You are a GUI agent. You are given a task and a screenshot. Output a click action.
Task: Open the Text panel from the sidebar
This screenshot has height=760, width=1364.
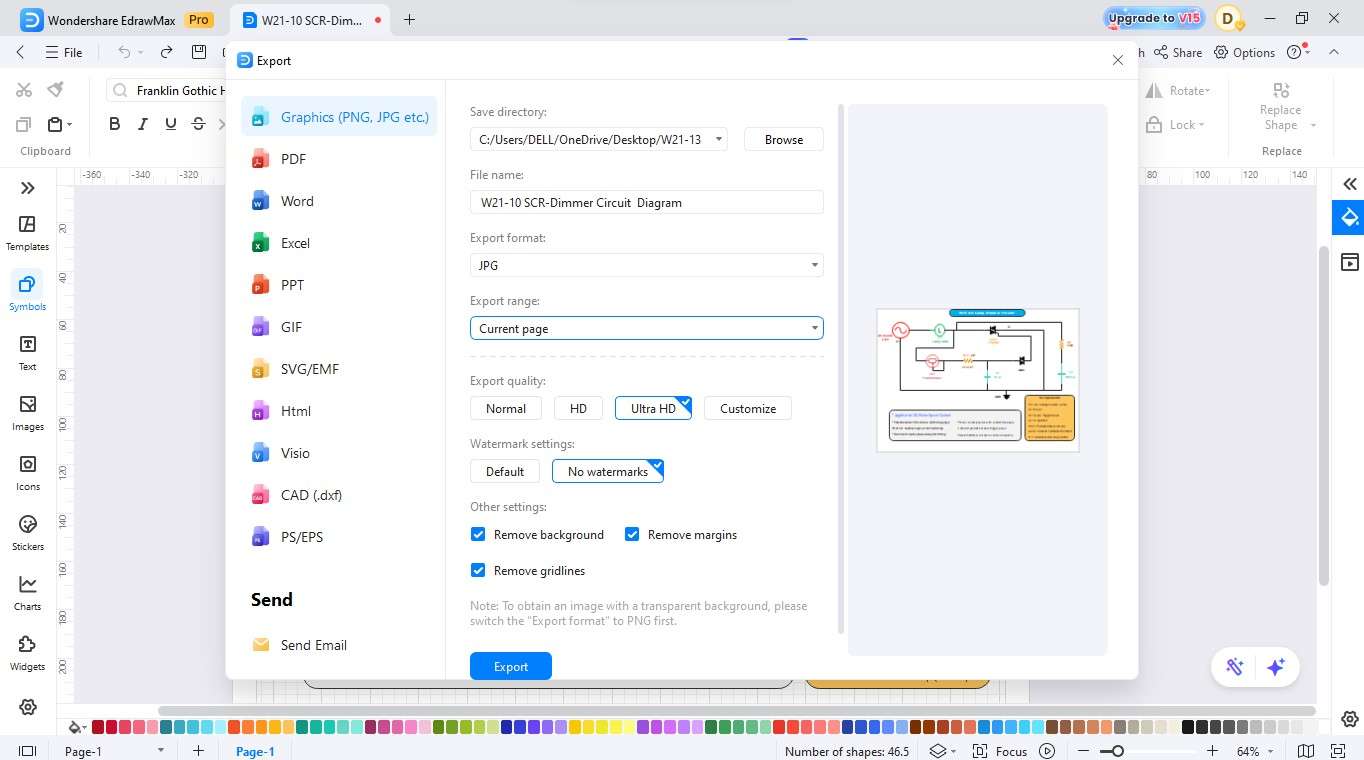click(27, 352)
